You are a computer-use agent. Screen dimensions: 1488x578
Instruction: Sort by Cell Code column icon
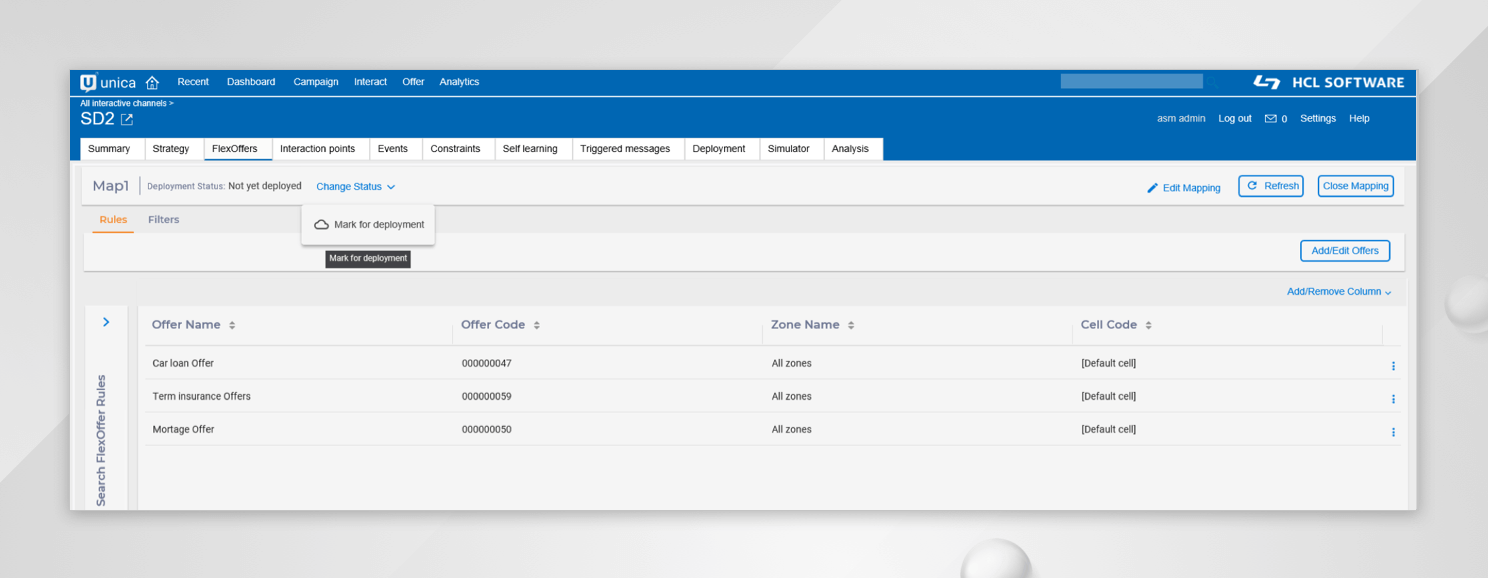1148,326
